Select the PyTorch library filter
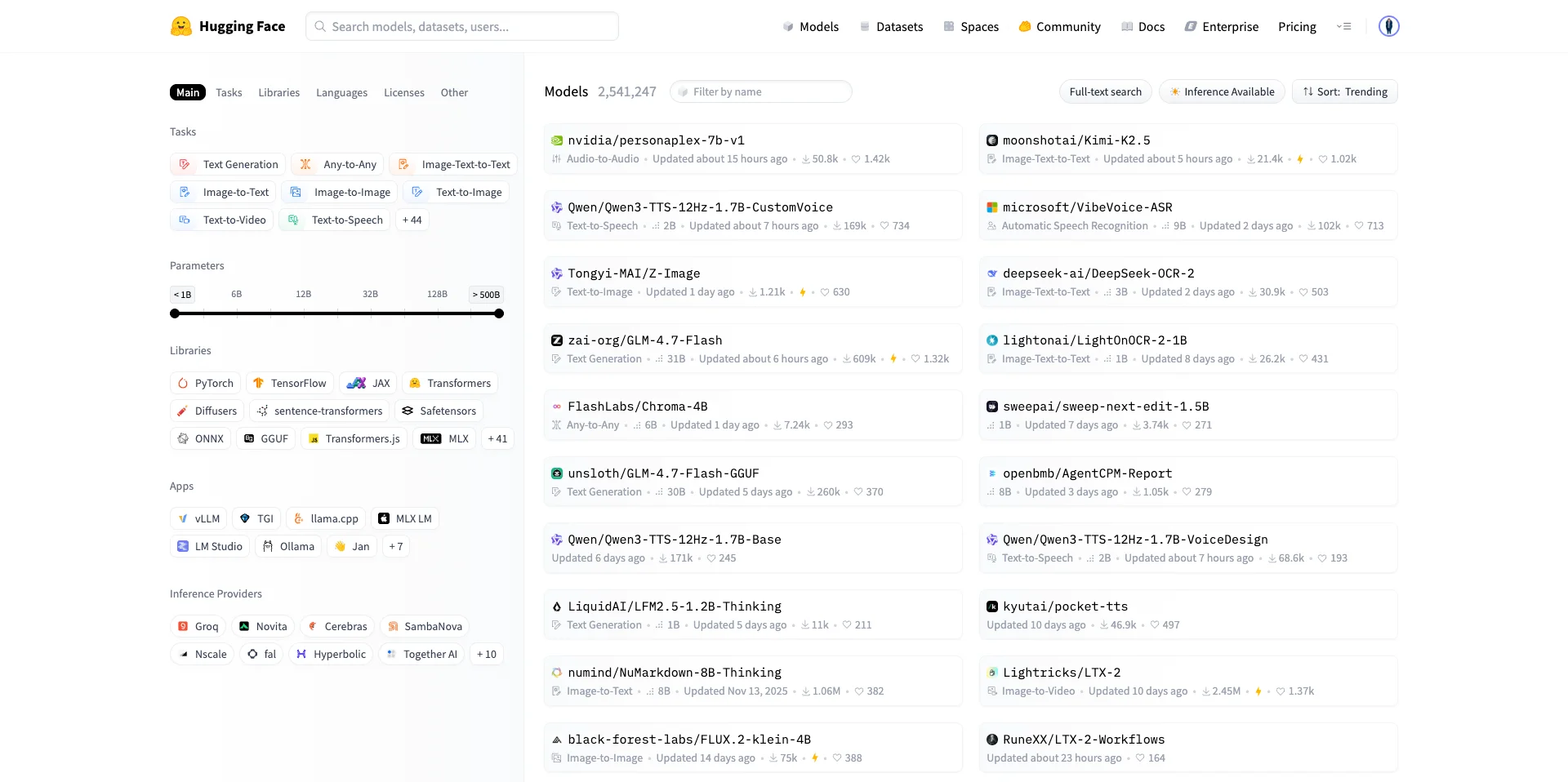1568x782 pixels. coord(205,383)
